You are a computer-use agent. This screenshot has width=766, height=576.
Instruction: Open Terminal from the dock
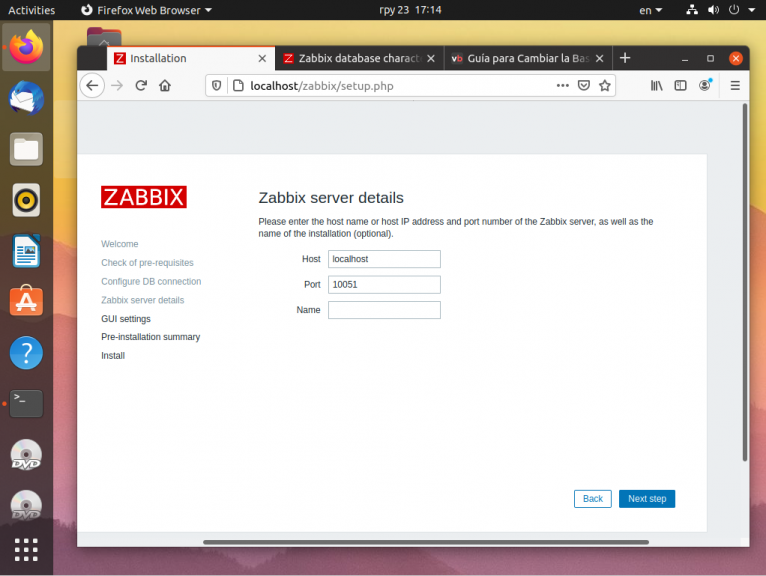coord(26,404)
